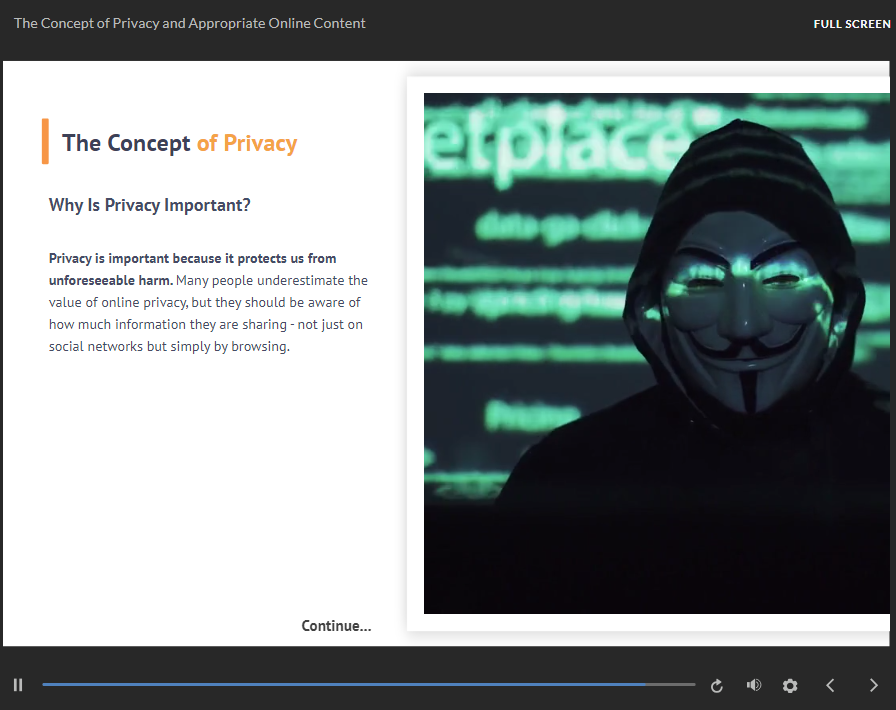Click the hooded masked figure video
Screen dimensions: 896x710
click(657, 353)
